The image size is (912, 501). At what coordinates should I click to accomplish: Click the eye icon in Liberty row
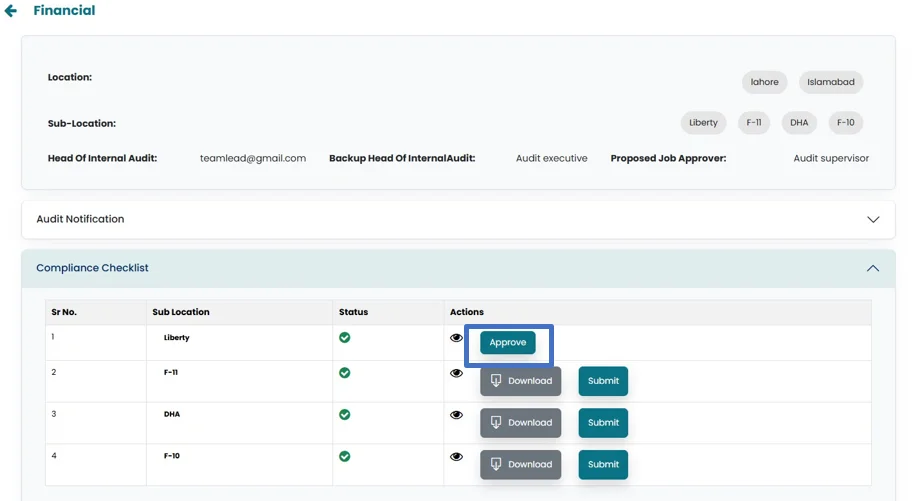(457, 338)
